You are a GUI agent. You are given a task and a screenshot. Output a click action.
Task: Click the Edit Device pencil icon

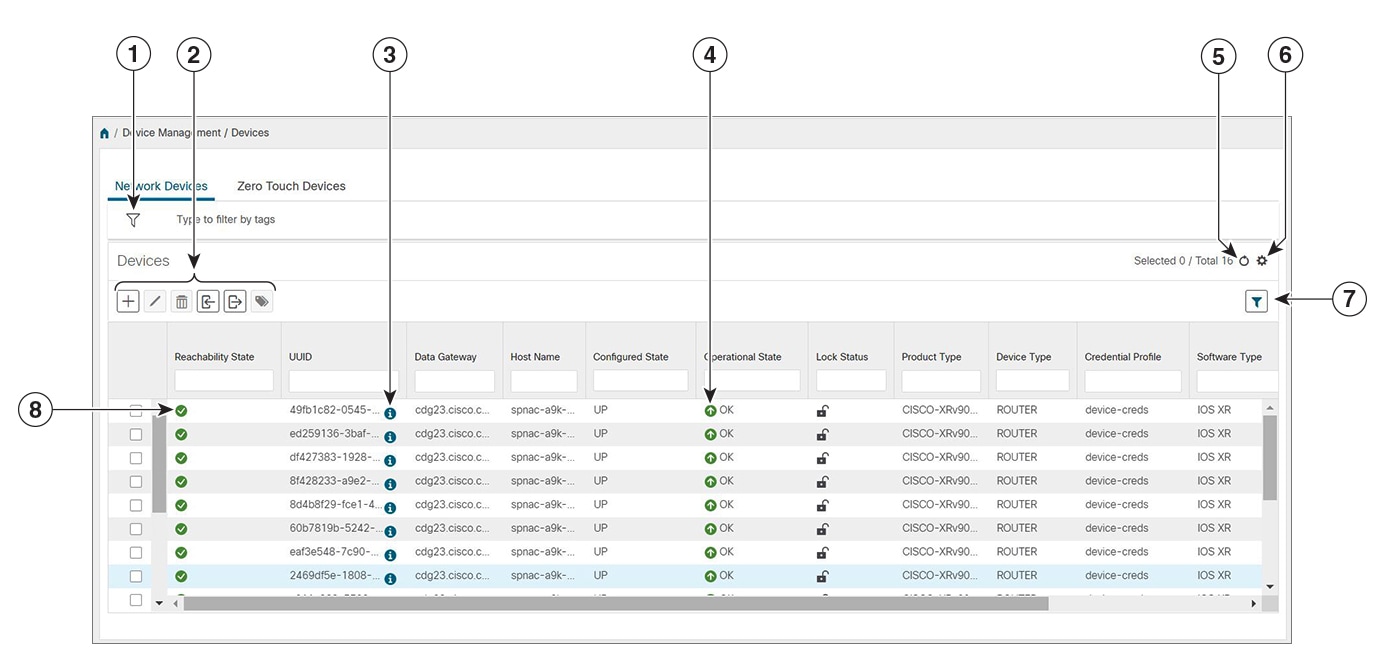[x=154, y=300]
